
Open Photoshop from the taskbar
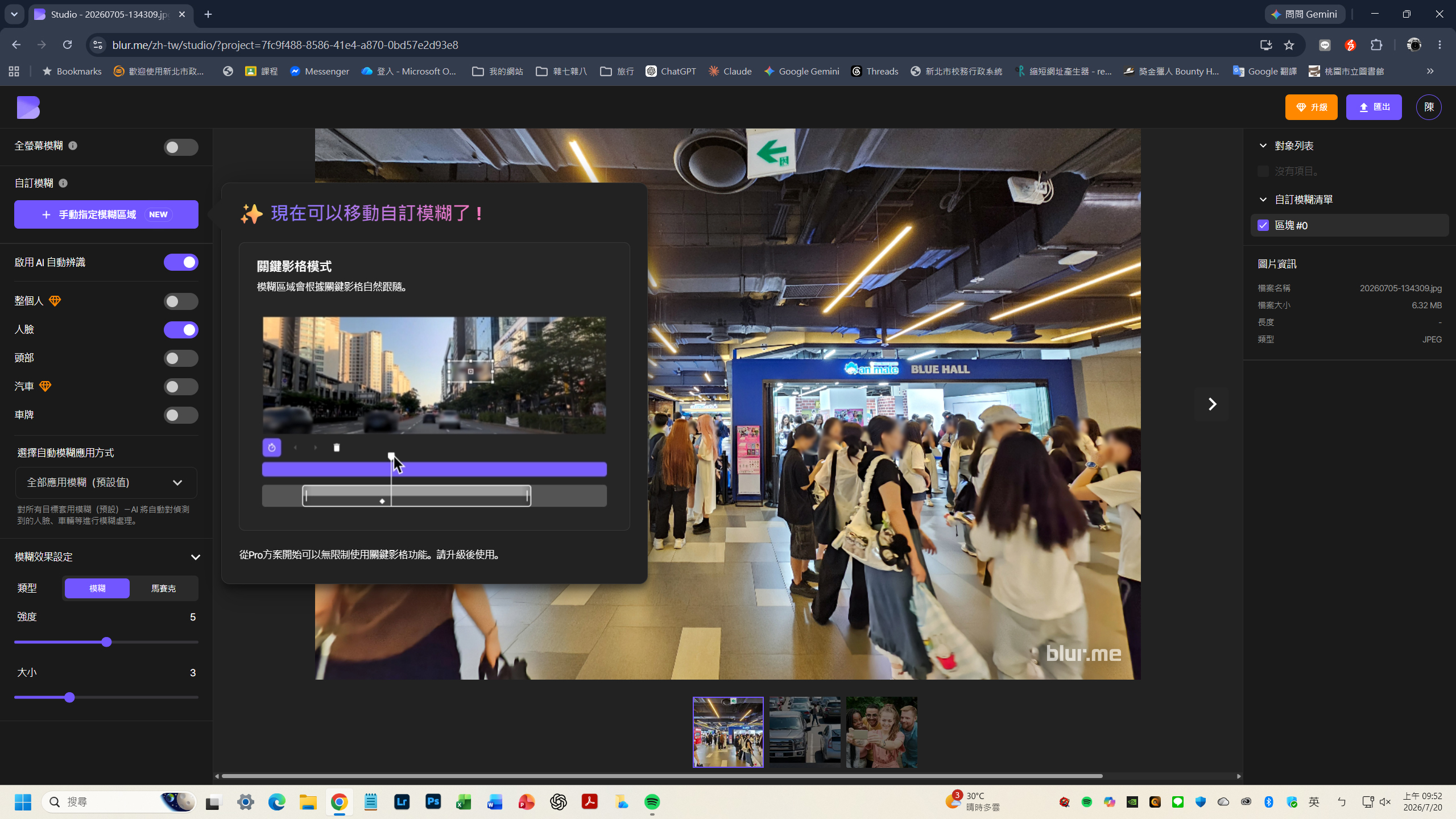433,802
